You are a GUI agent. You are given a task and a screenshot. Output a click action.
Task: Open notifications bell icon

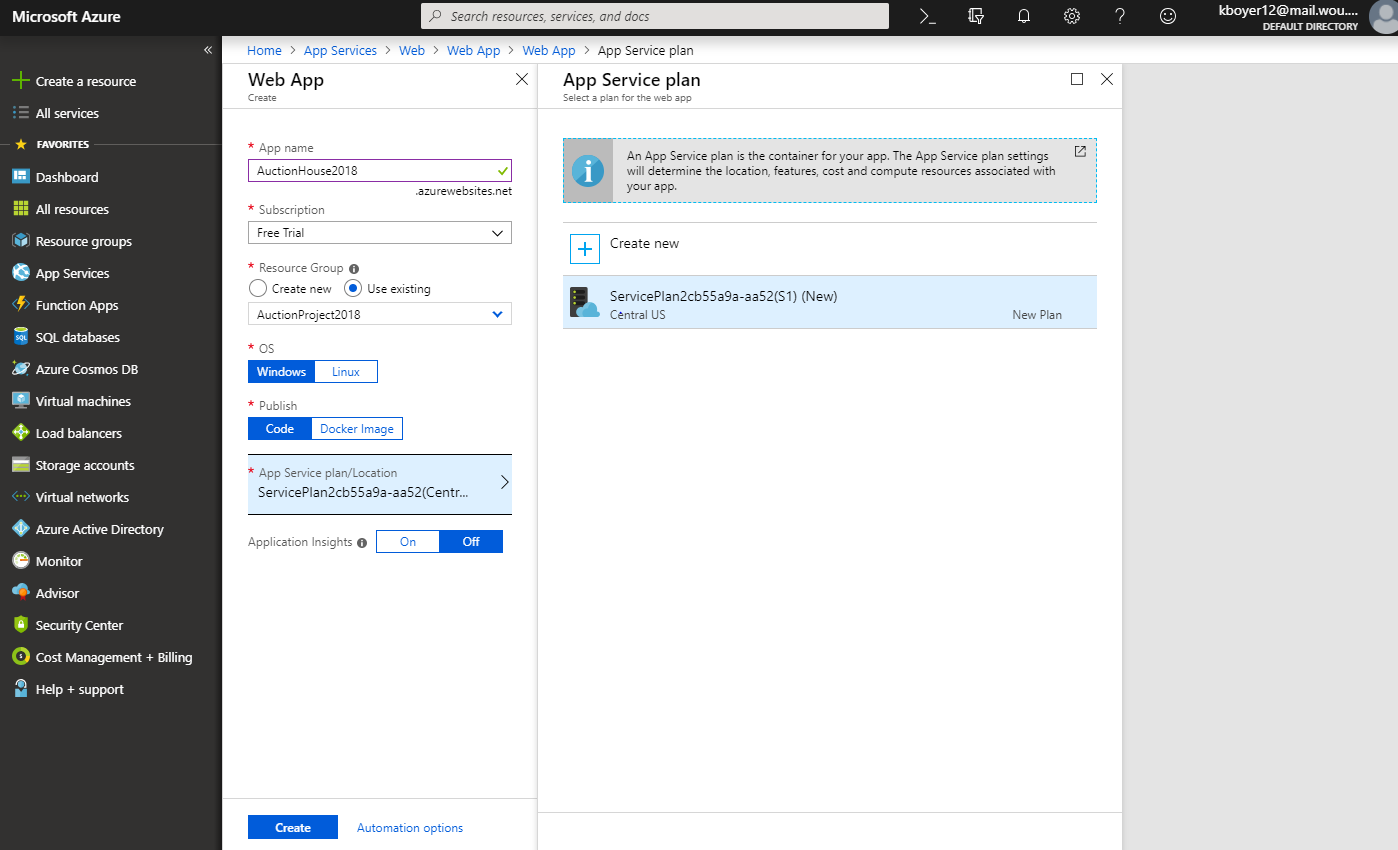click(1024, 16)
